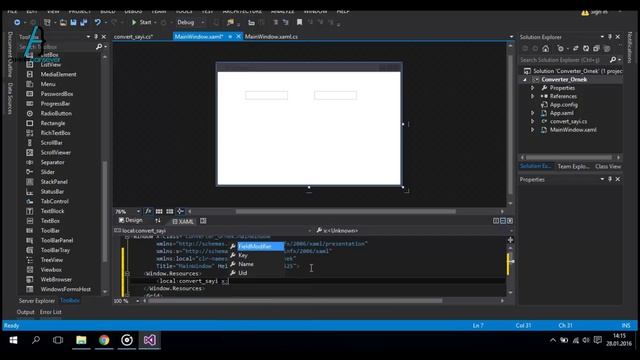This screenshot has width=640, height=360.
Task: Select the TextBox toolbox item
Action: (50, 221)
